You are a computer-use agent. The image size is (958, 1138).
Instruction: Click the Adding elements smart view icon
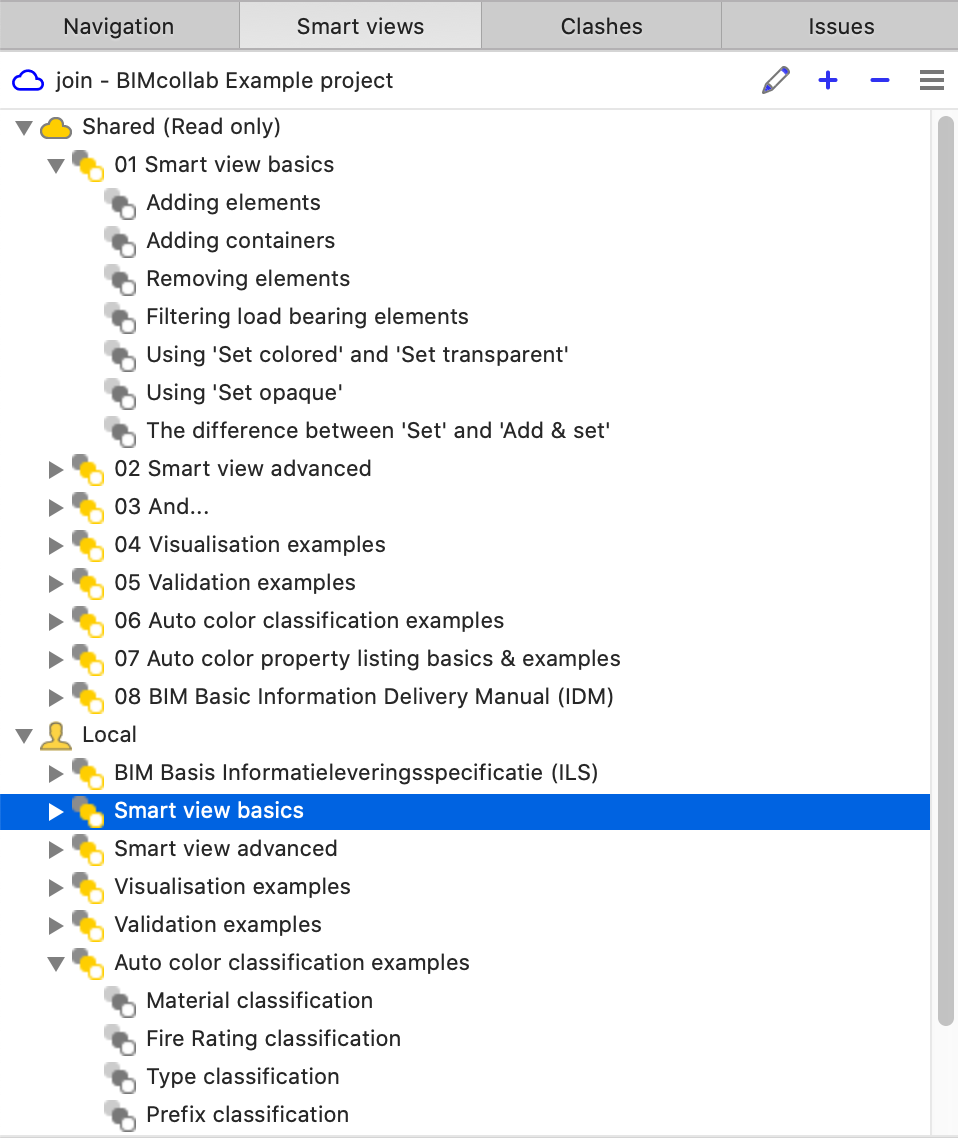click(x=120, y=204)
